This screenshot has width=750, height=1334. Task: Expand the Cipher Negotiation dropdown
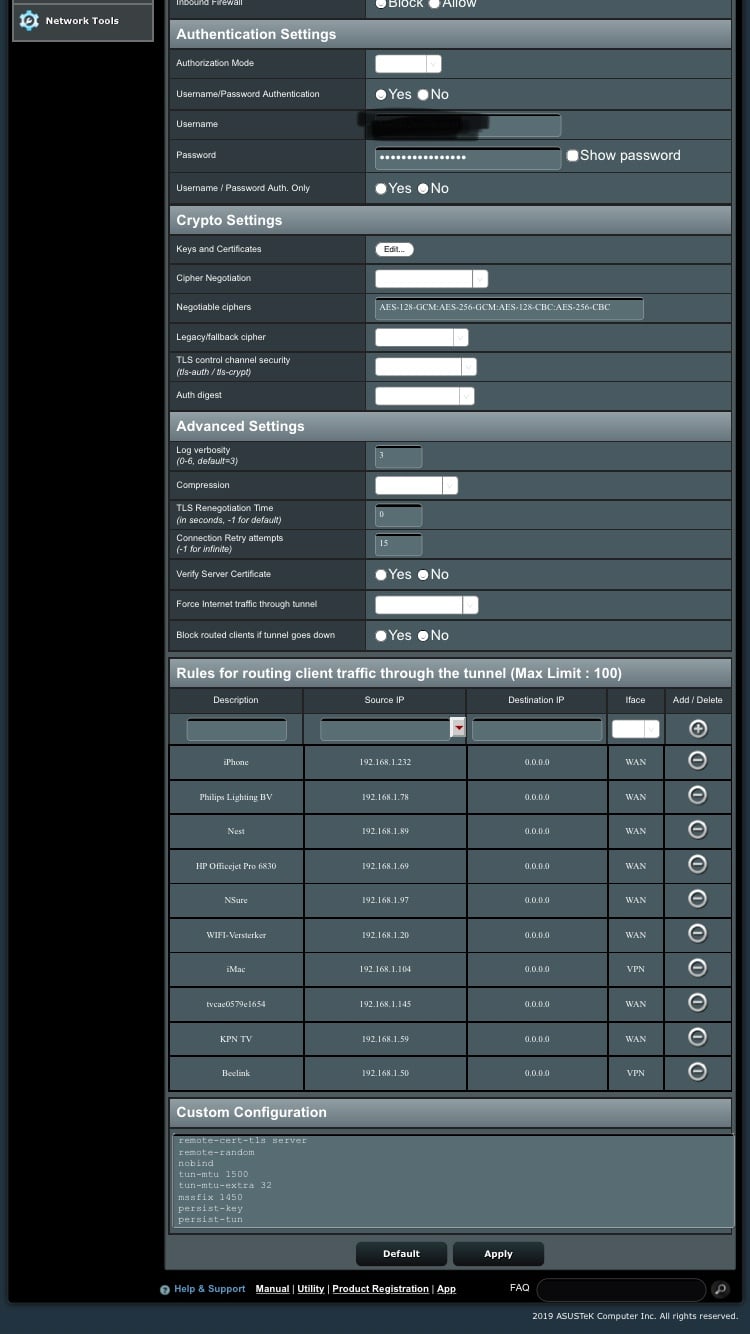tap(431, 279)
